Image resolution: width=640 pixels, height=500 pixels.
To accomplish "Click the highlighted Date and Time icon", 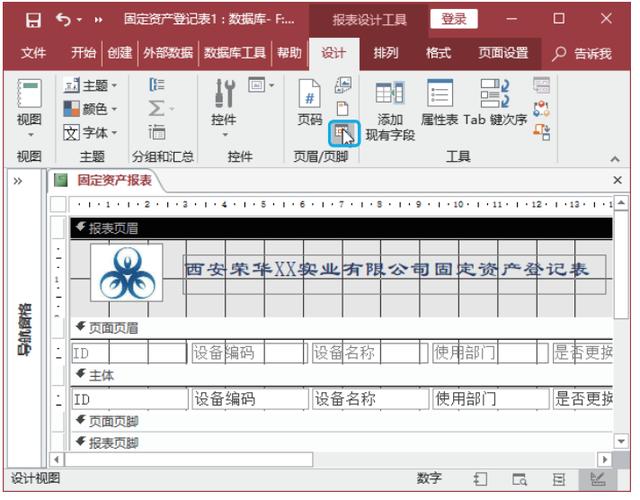I will click(344, 133).
